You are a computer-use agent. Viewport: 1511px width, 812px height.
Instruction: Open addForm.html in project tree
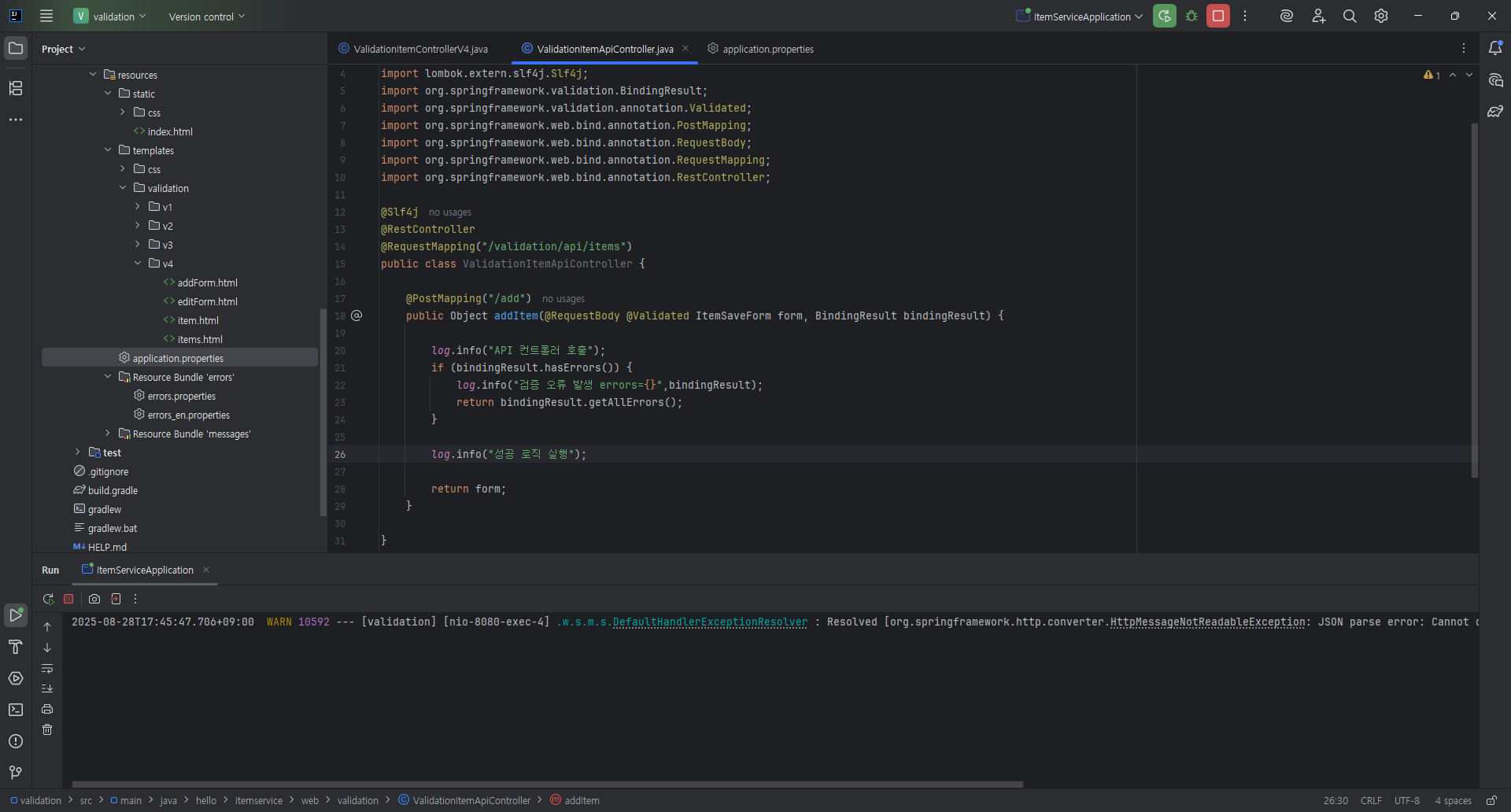200,282
